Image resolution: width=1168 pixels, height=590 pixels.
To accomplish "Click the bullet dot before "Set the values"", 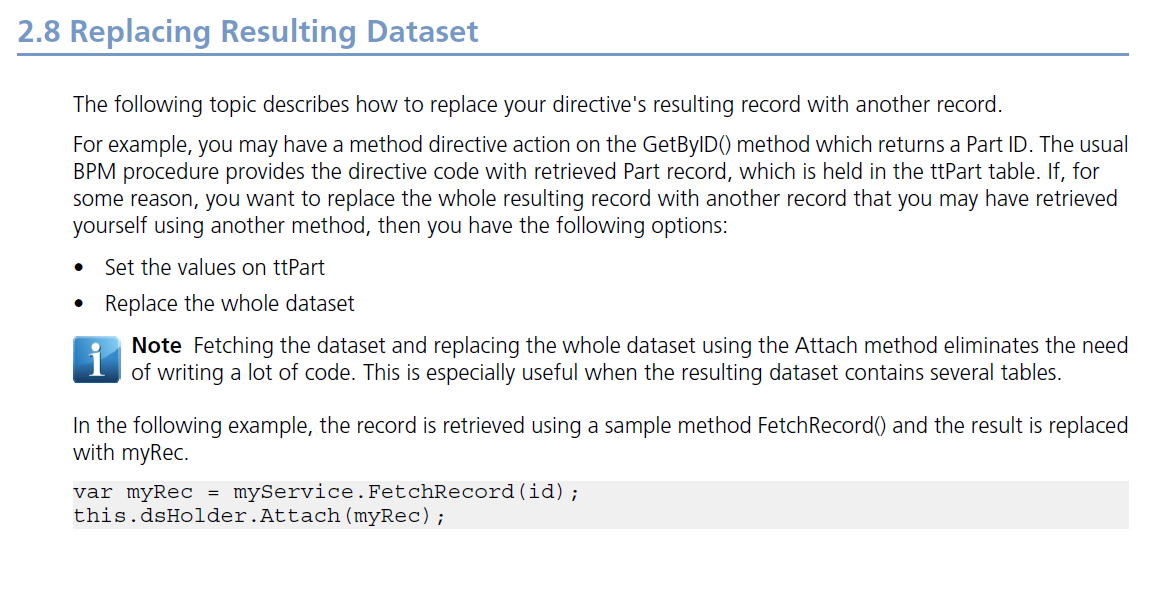I will pos(79,269).
